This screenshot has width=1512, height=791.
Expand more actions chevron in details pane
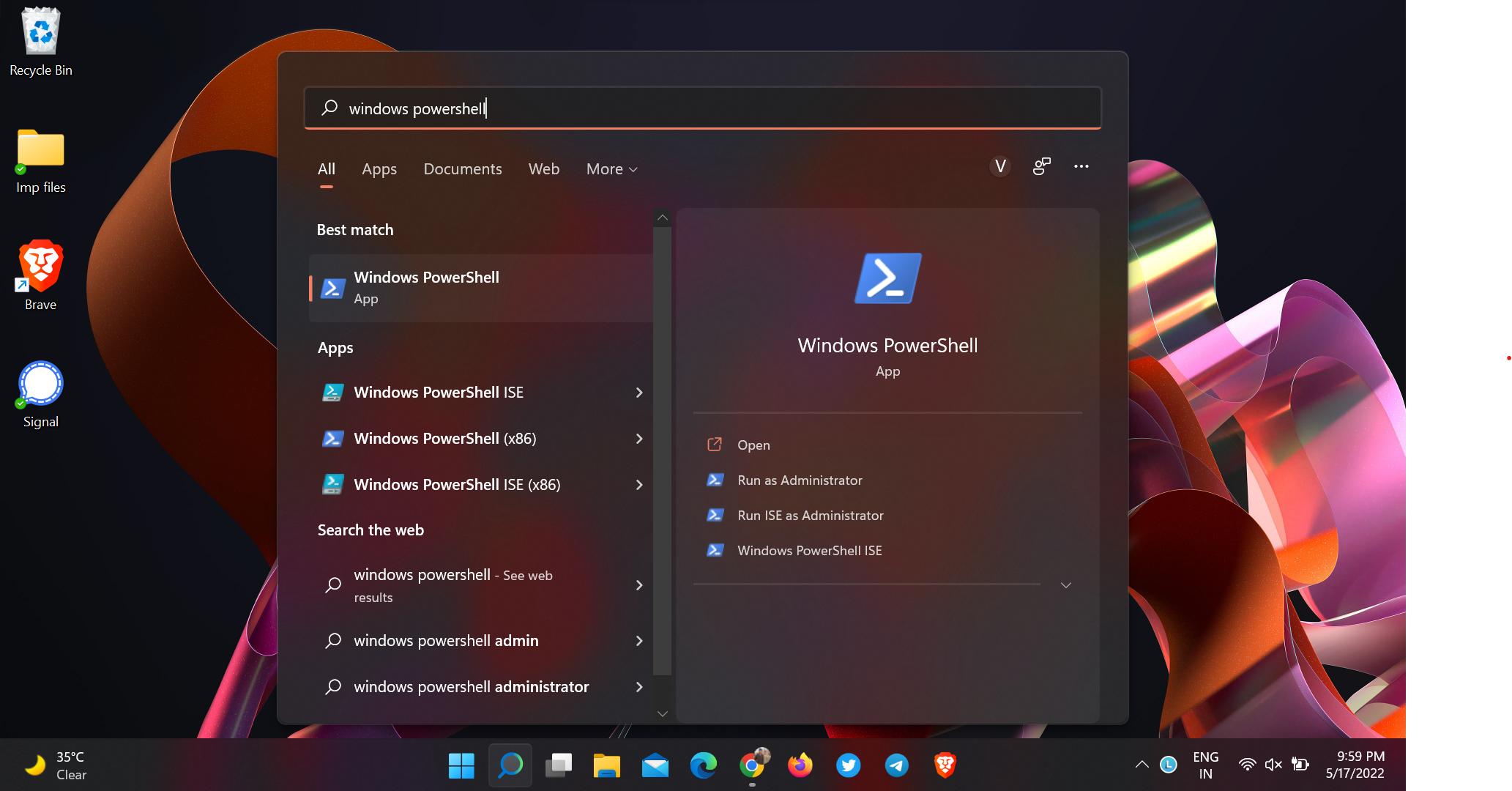1066,585
